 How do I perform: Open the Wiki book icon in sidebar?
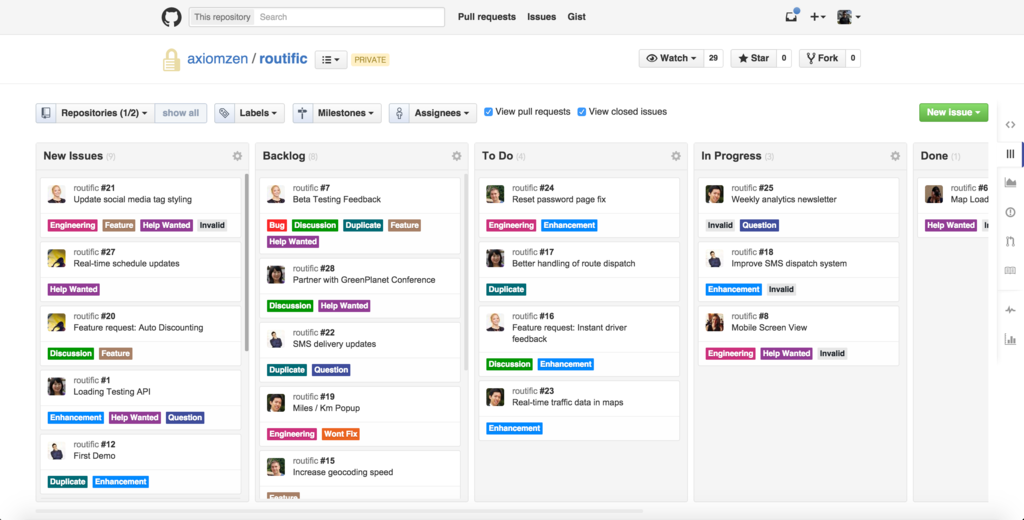1010,270
